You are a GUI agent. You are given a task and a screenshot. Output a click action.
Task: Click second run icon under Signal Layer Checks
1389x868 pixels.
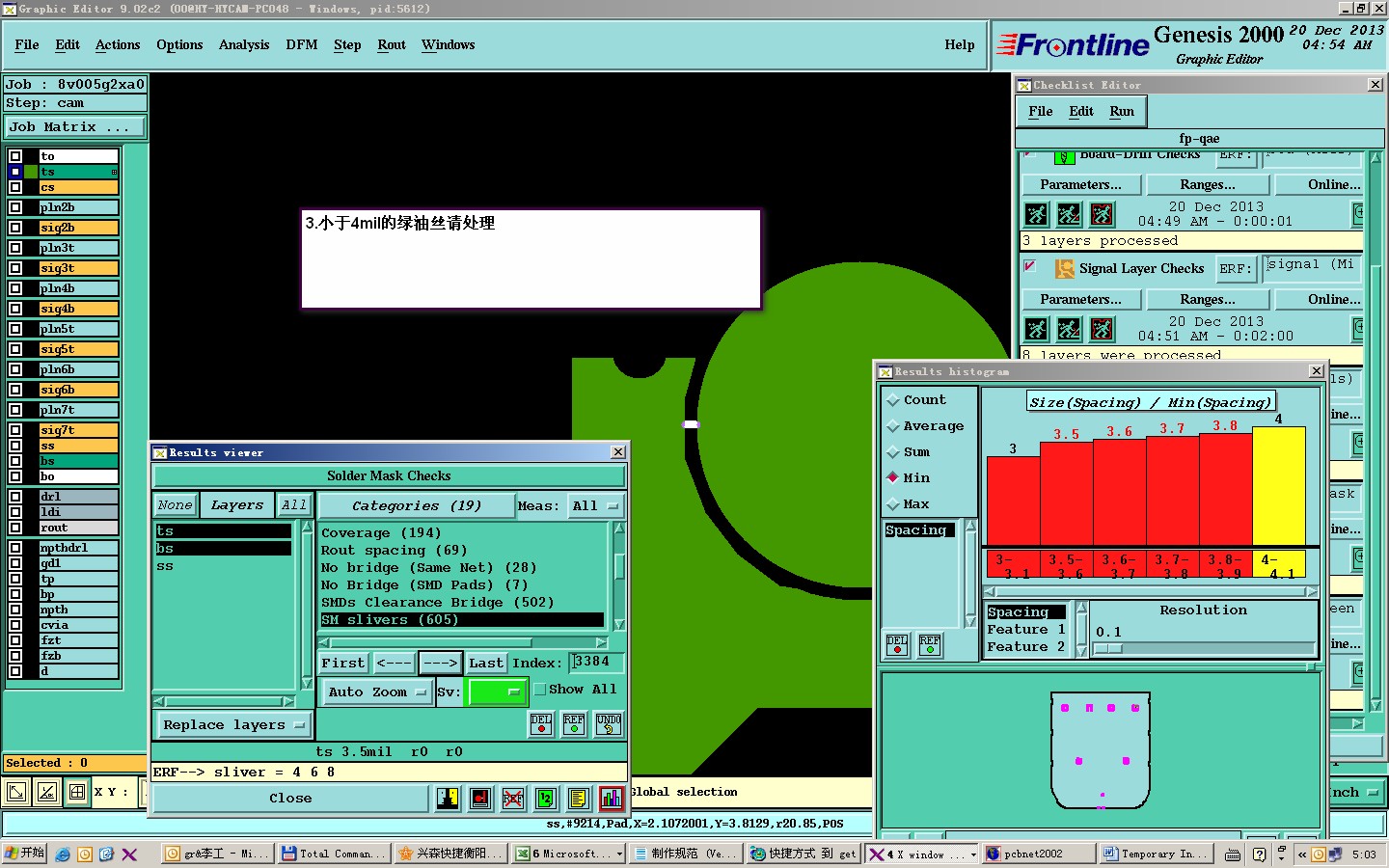coord(1069,329)
